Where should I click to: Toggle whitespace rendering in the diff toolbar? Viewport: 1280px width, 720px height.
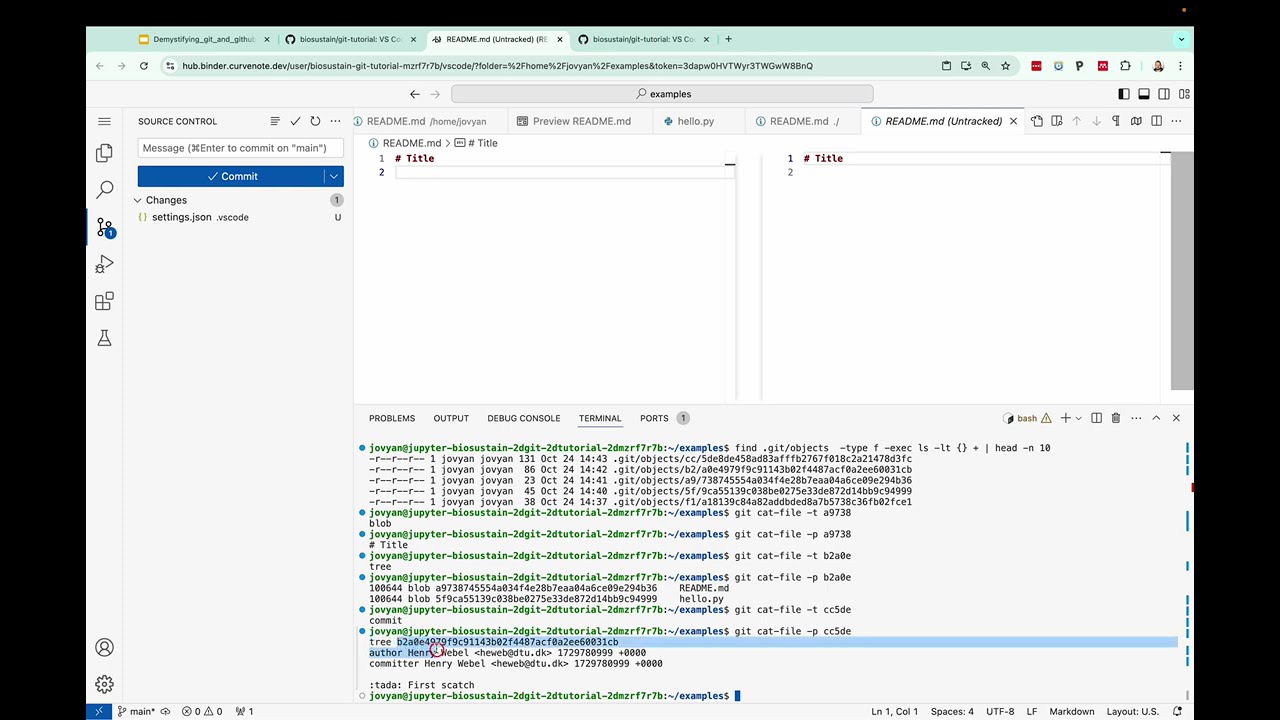tap(1116, 121)
